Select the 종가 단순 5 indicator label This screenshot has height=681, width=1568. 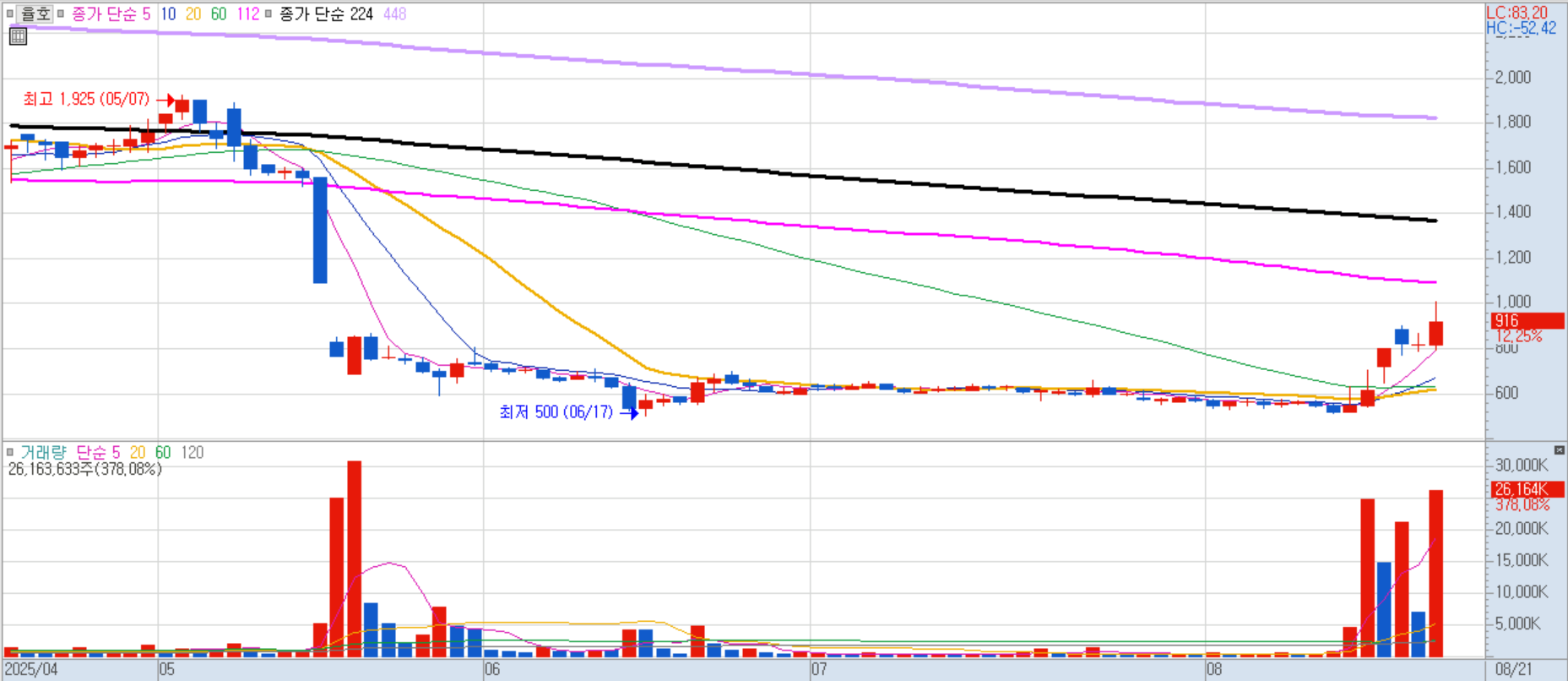[x=111, y=14]
